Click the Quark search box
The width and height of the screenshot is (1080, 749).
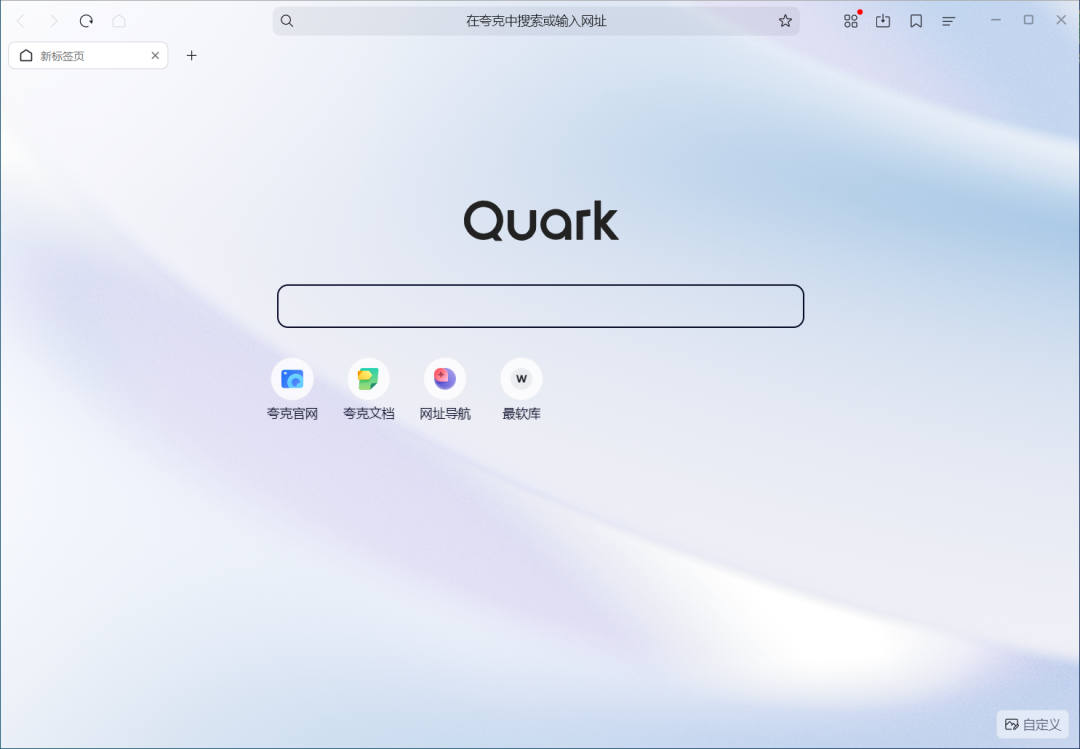tap(541, 306)
